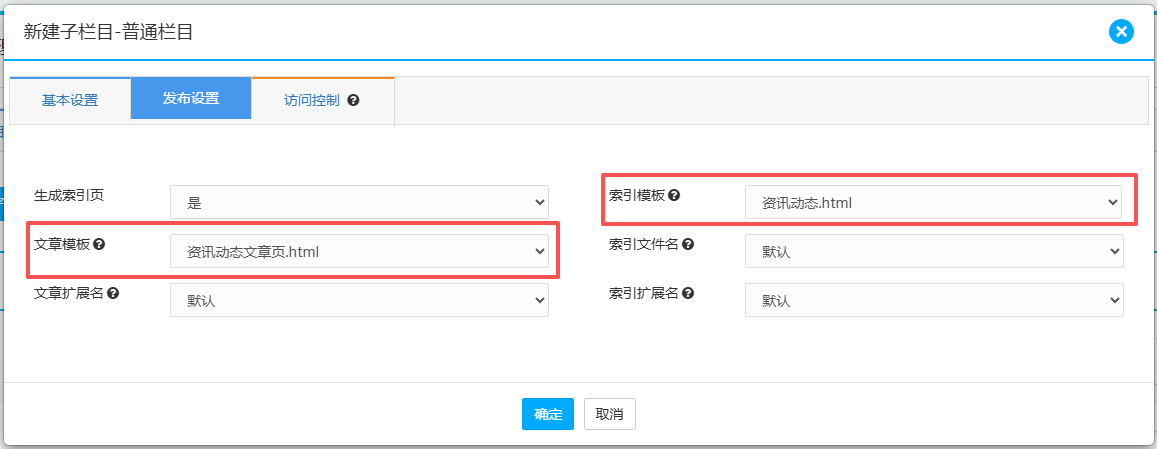Open the 文章扩展名 dropdown
The width and height of the screenshot is (1157, 449).
click(359, 301)
